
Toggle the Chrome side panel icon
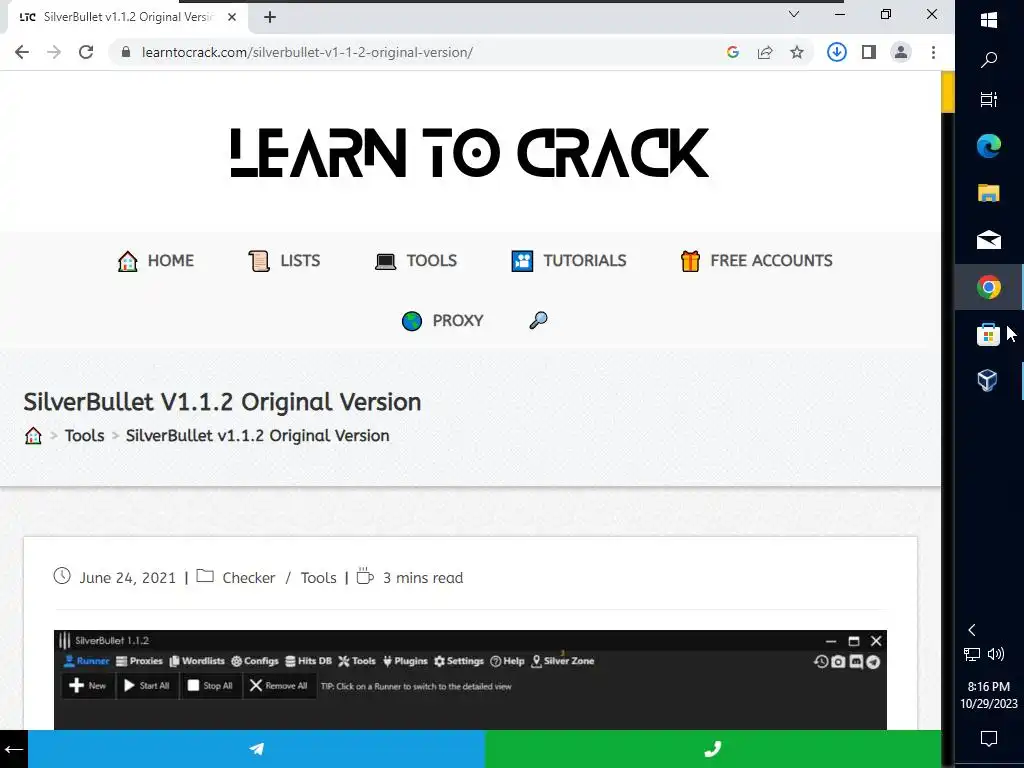click(869, 52)
